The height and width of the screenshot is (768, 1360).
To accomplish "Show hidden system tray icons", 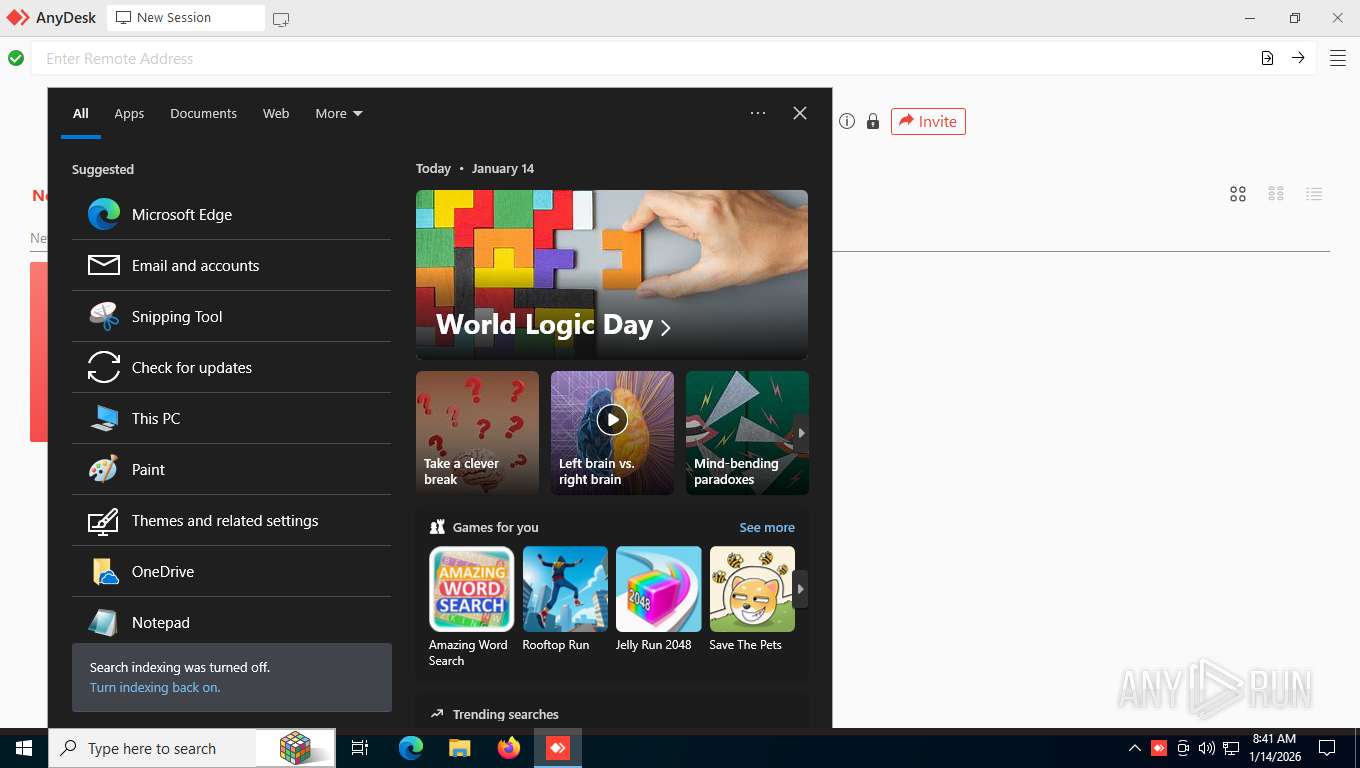I will point(1135,748).
